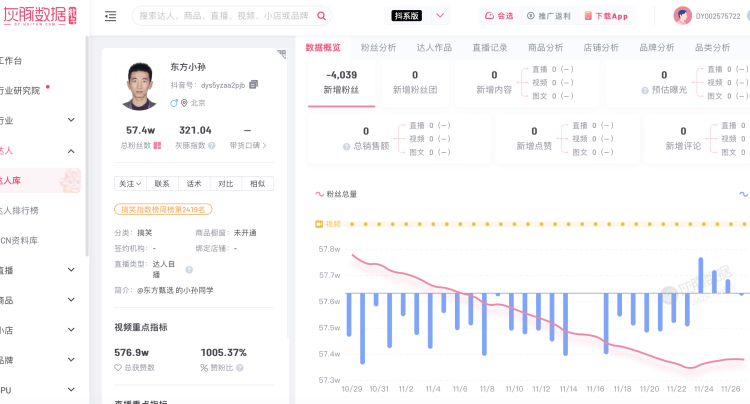This screenshot has width=750, height=404.
Task: Switch to the 直播记录 tab
Action: [490, 47]
